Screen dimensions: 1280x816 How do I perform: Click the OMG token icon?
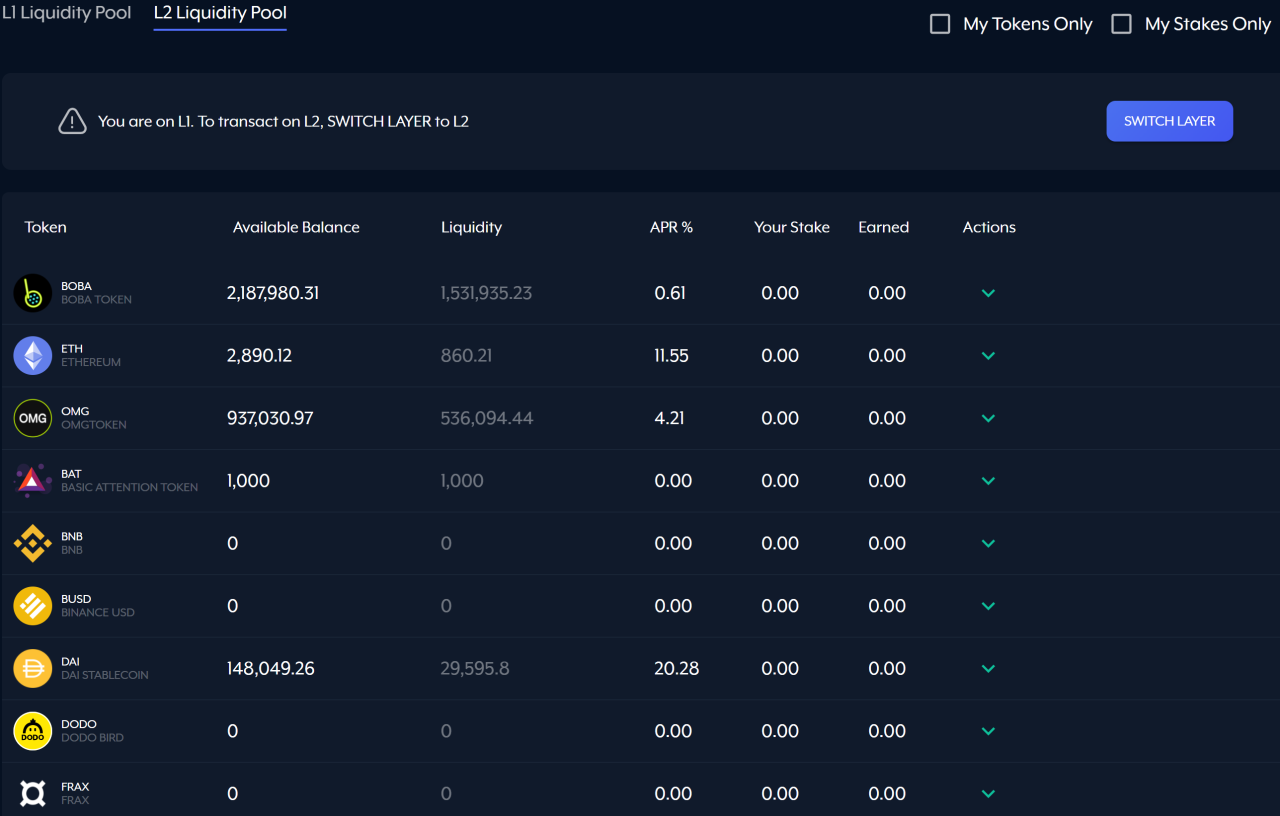click(33, 418)
